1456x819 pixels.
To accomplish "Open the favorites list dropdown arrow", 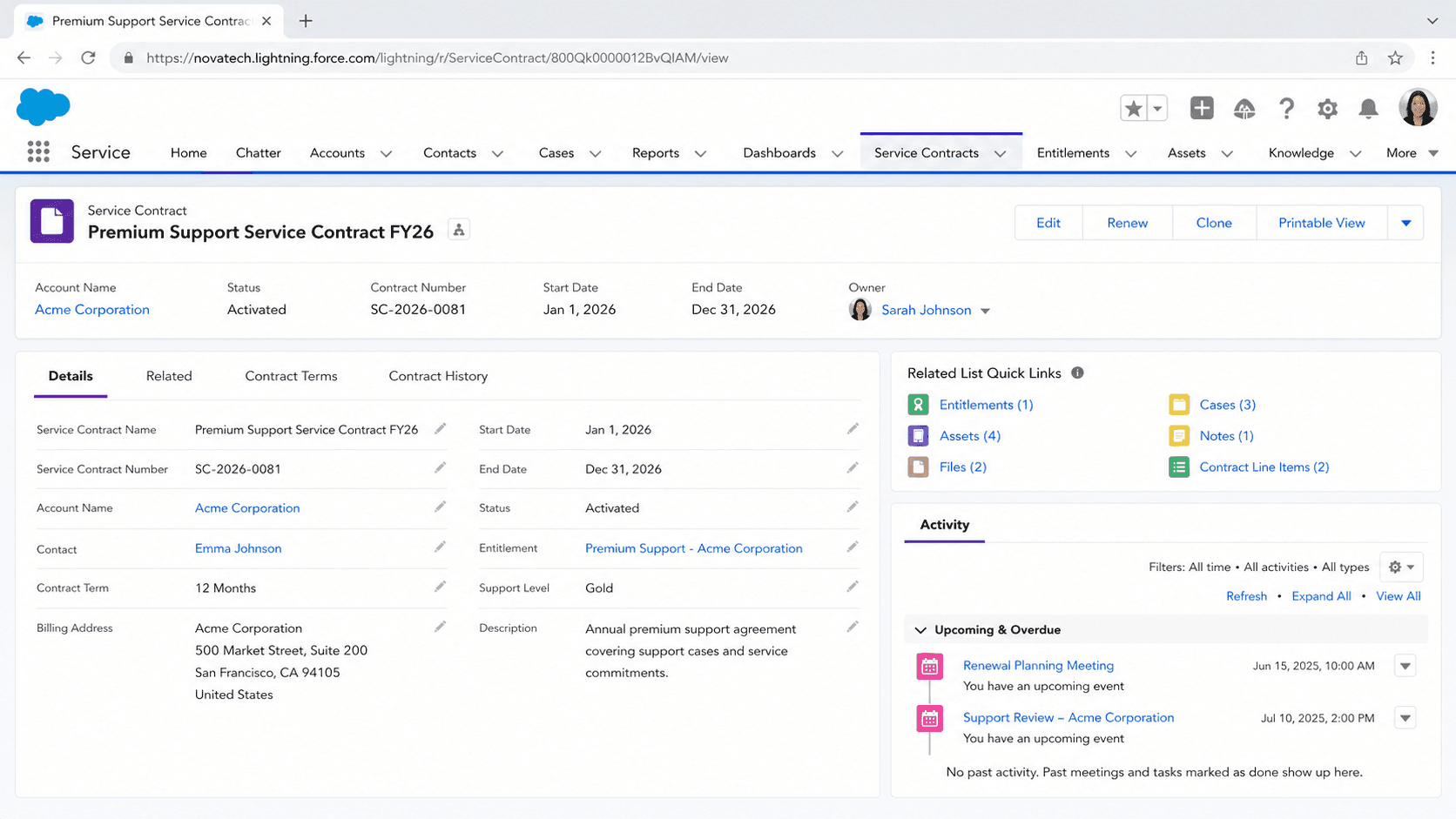I will pyautogui.click(x=1157, y=109).
